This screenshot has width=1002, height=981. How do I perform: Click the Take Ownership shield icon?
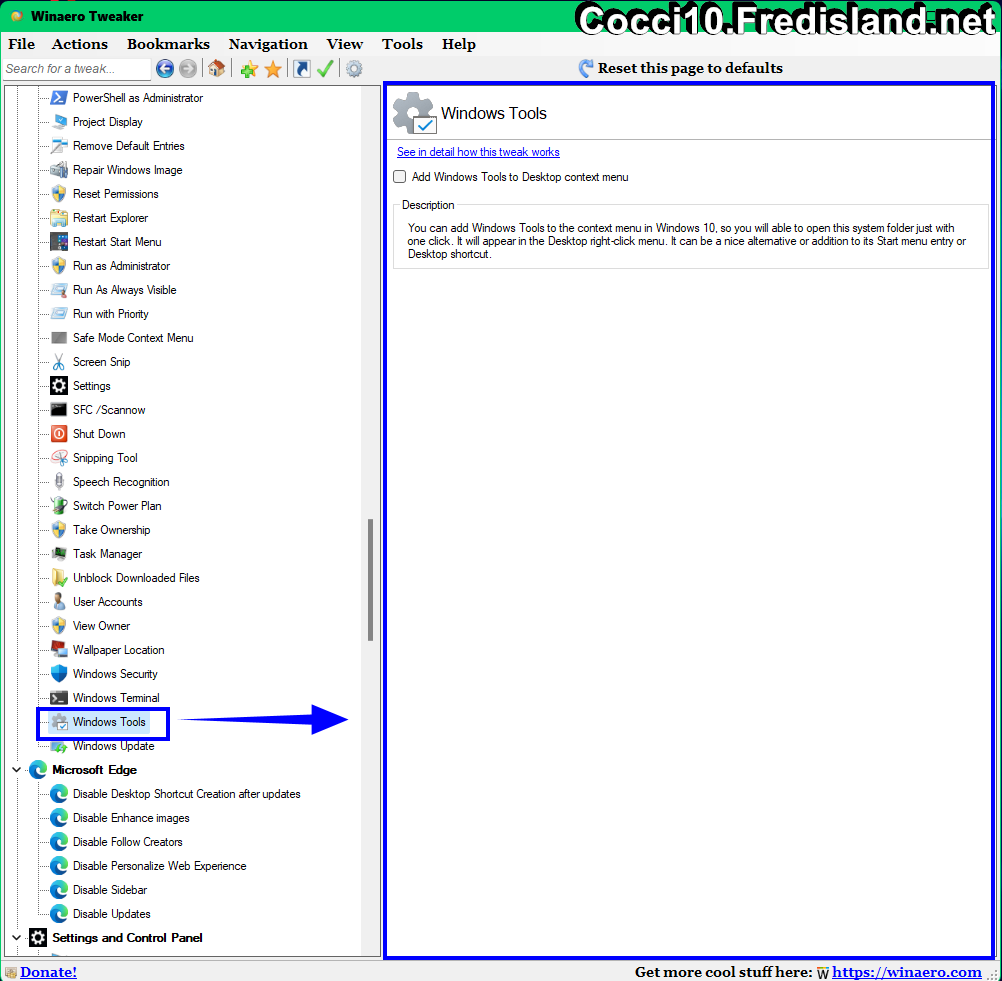tap(59, 530)
